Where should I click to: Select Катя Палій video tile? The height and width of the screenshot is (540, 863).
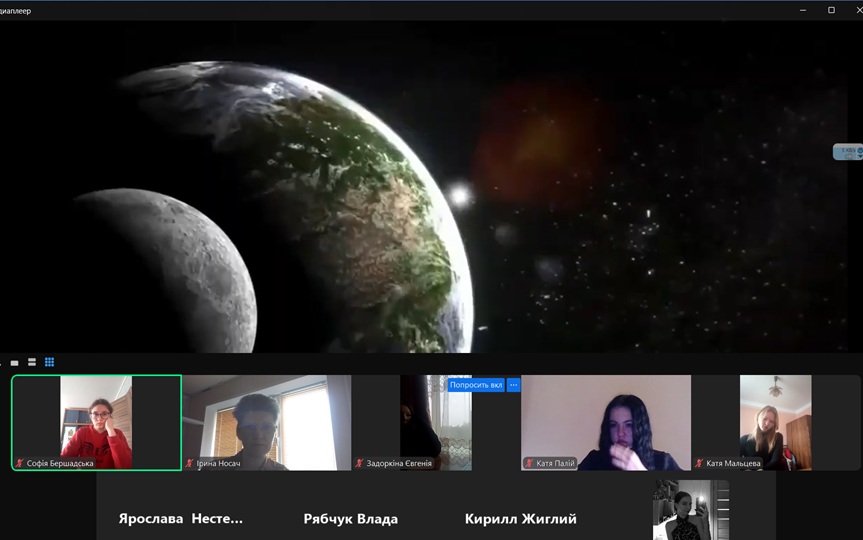coord(606,423)
